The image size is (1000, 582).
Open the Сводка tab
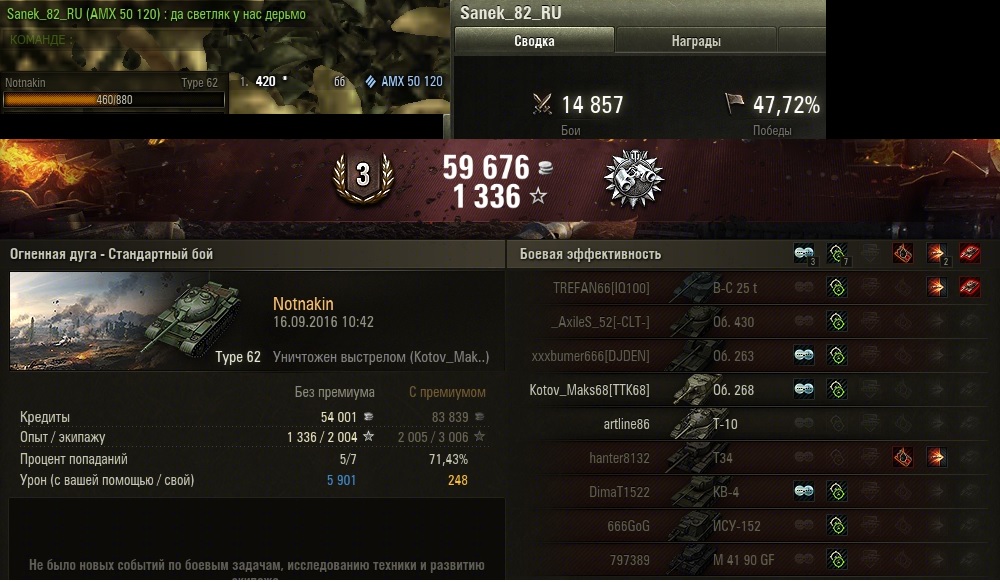(x=534, y=41)
